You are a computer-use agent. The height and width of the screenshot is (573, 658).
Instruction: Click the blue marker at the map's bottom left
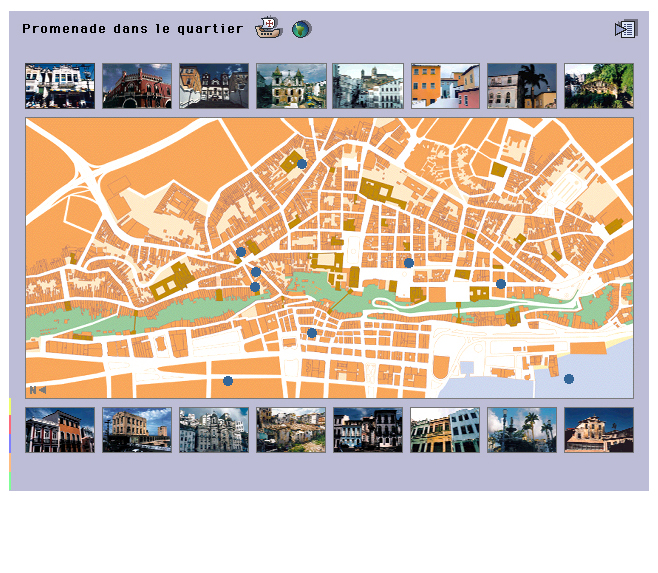228,381
